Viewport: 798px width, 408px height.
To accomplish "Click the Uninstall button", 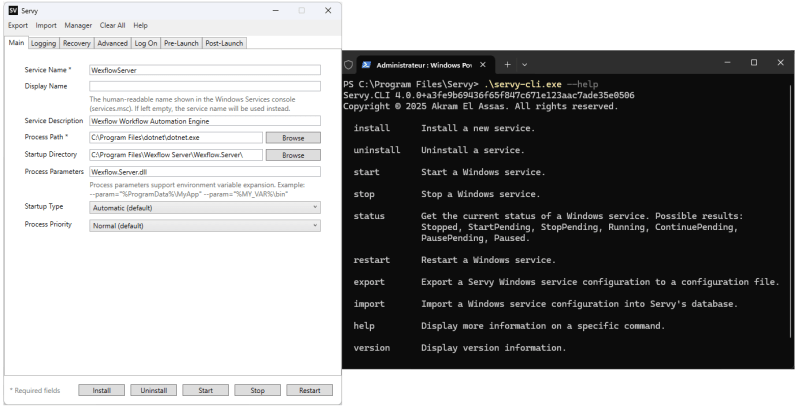I will click(x=154, y=390).
